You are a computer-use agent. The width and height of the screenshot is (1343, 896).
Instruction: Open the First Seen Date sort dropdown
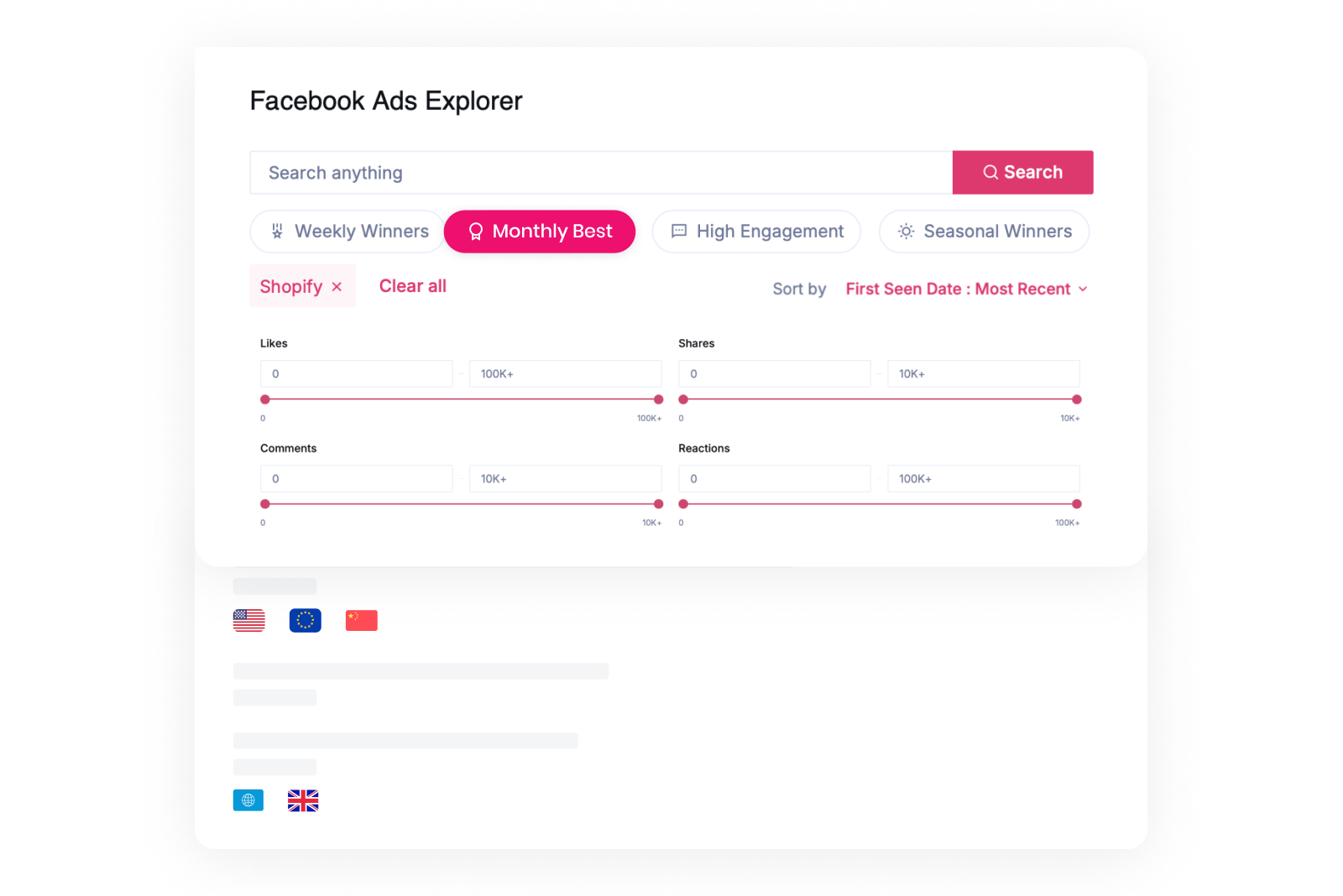(x=965, y=289)
